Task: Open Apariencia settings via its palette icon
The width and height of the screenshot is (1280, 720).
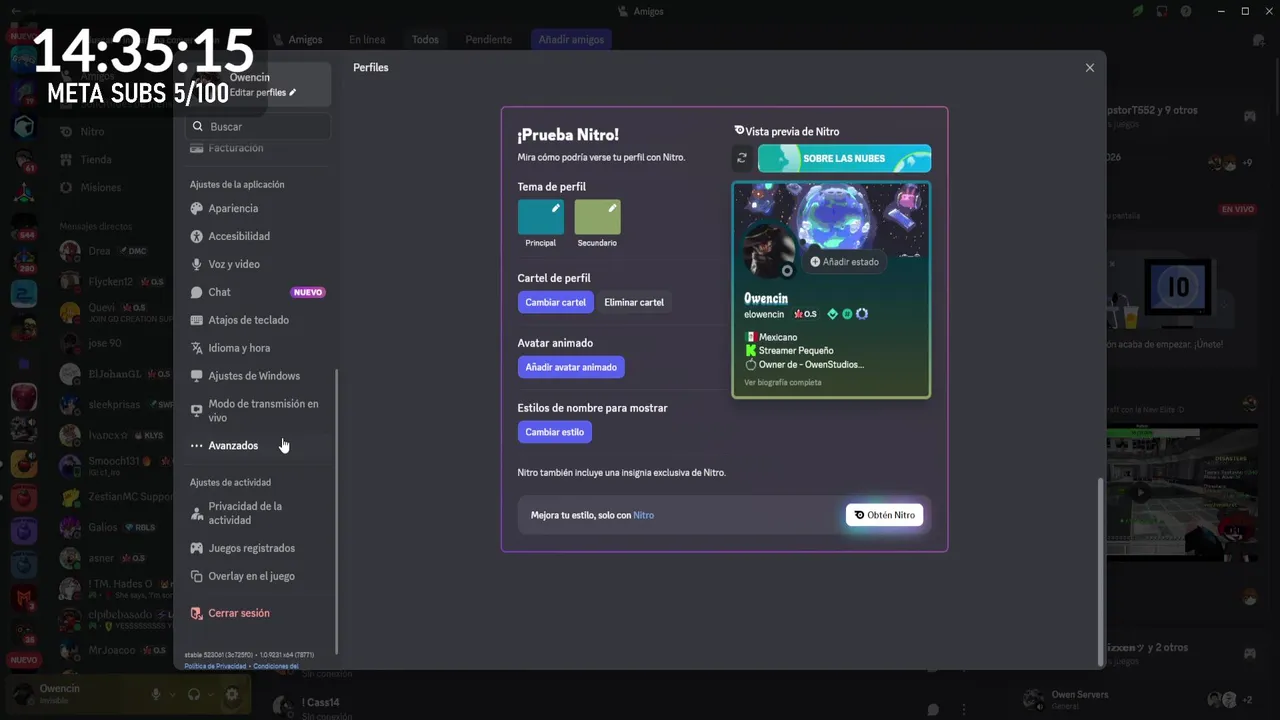Action: [197, 208]
